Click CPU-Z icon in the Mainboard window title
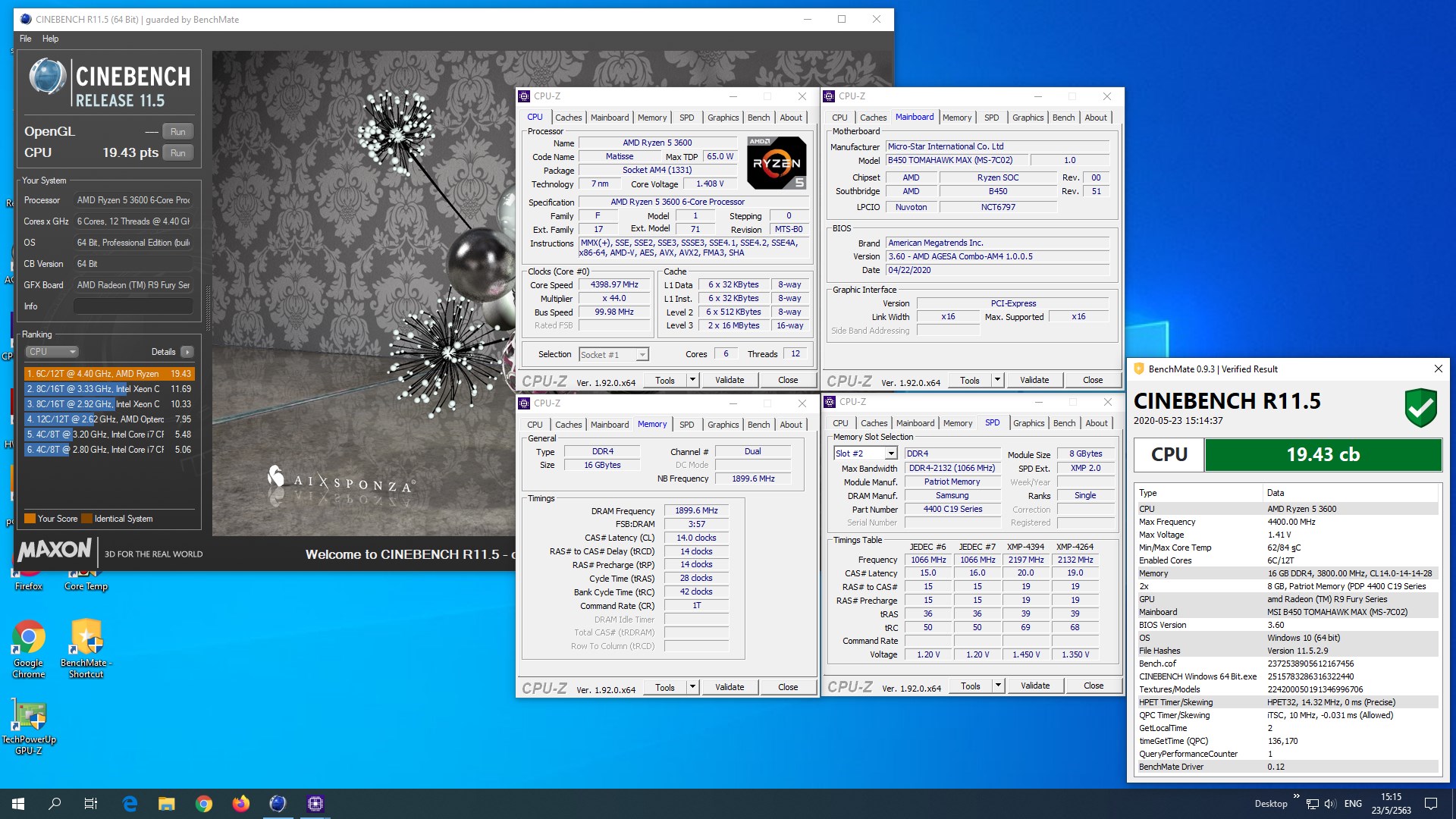Viewport: 1456px width, 819px height. [x=829, y=96]
